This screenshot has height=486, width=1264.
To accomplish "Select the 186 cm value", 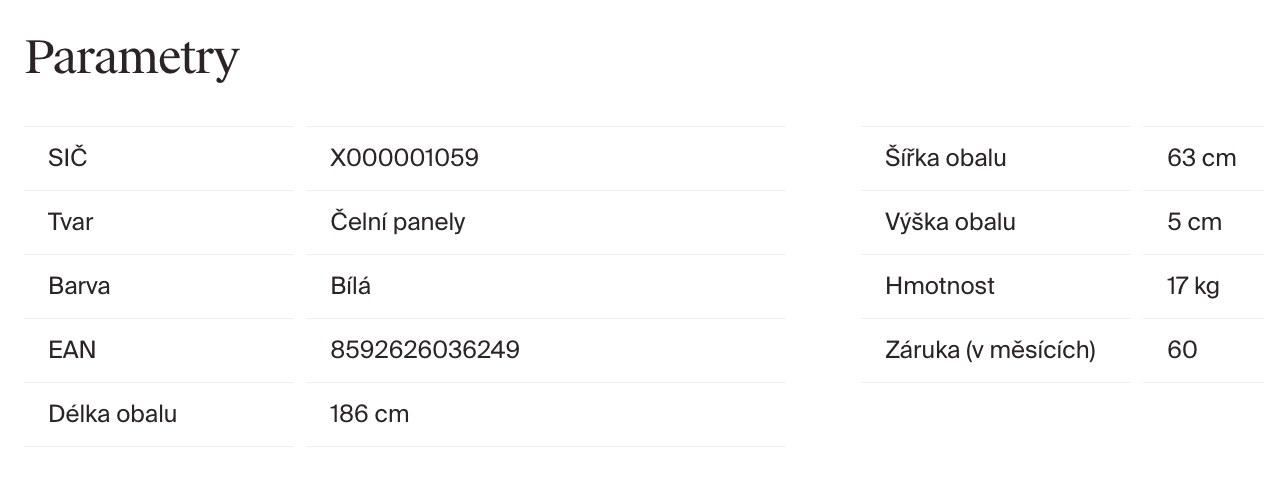I will 369,414.
